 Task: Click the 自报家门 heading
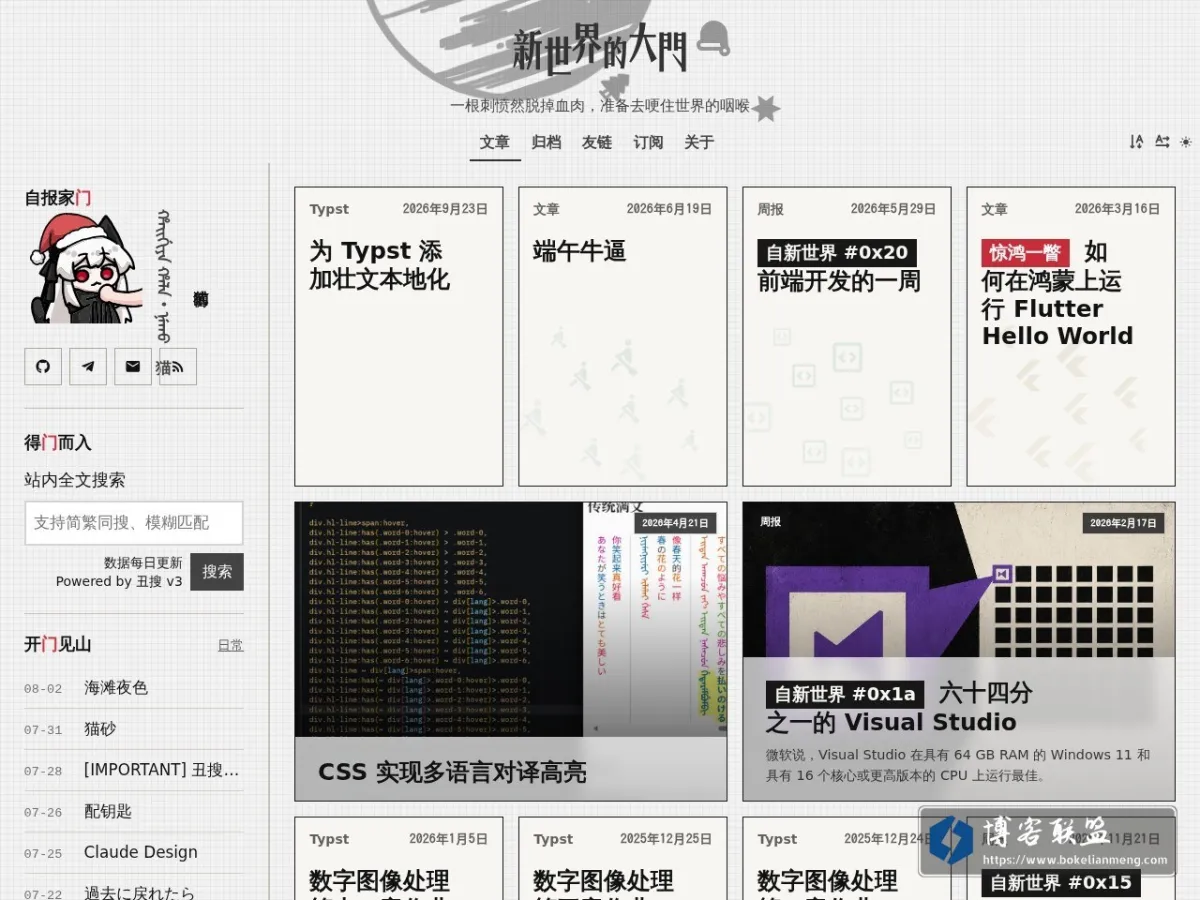pyautogui.click(x=58, y=198)
